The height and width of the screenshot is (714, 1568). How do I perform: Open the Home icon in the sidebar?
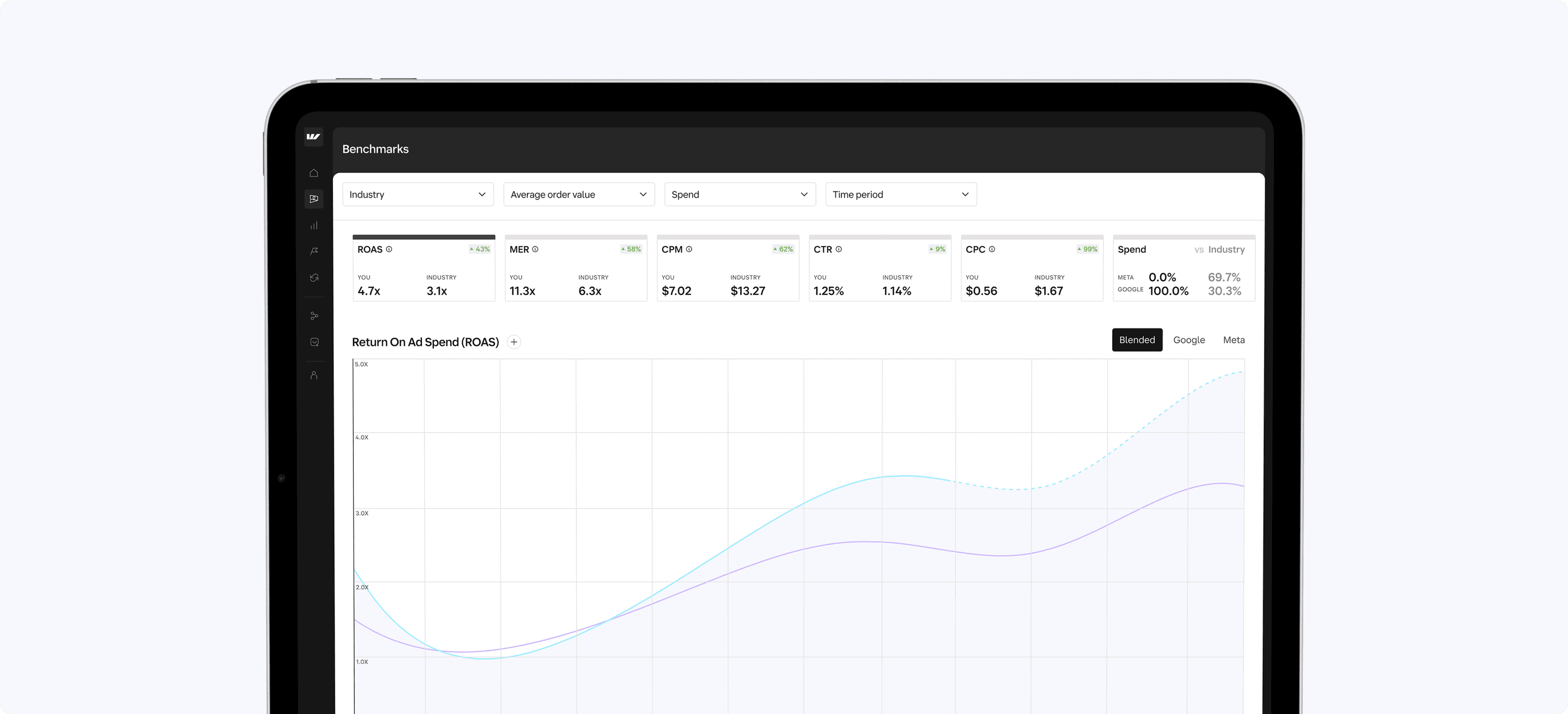point(314,173)
